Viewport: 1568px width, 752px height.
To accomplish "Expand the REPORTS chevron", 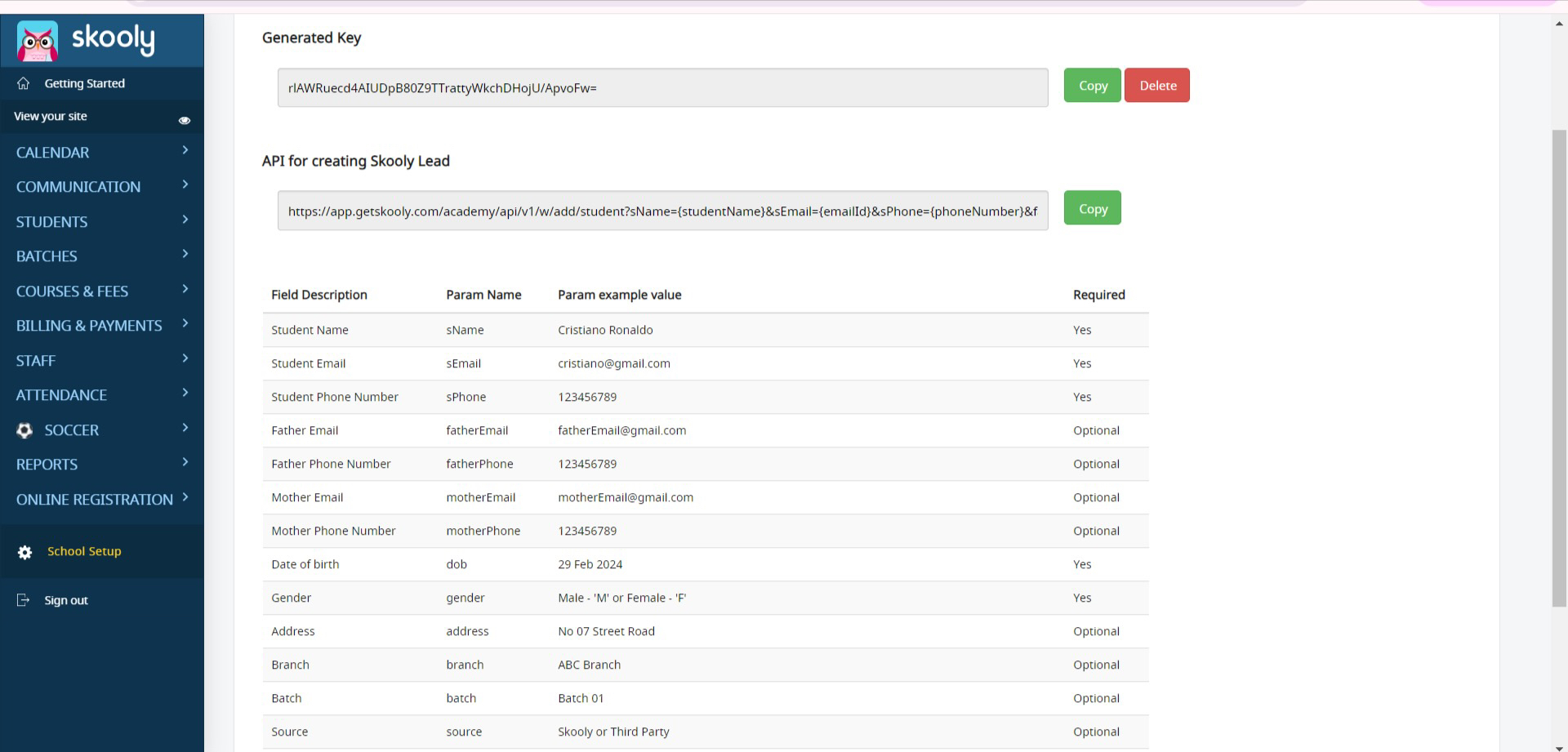I will [x=185, y=462].
